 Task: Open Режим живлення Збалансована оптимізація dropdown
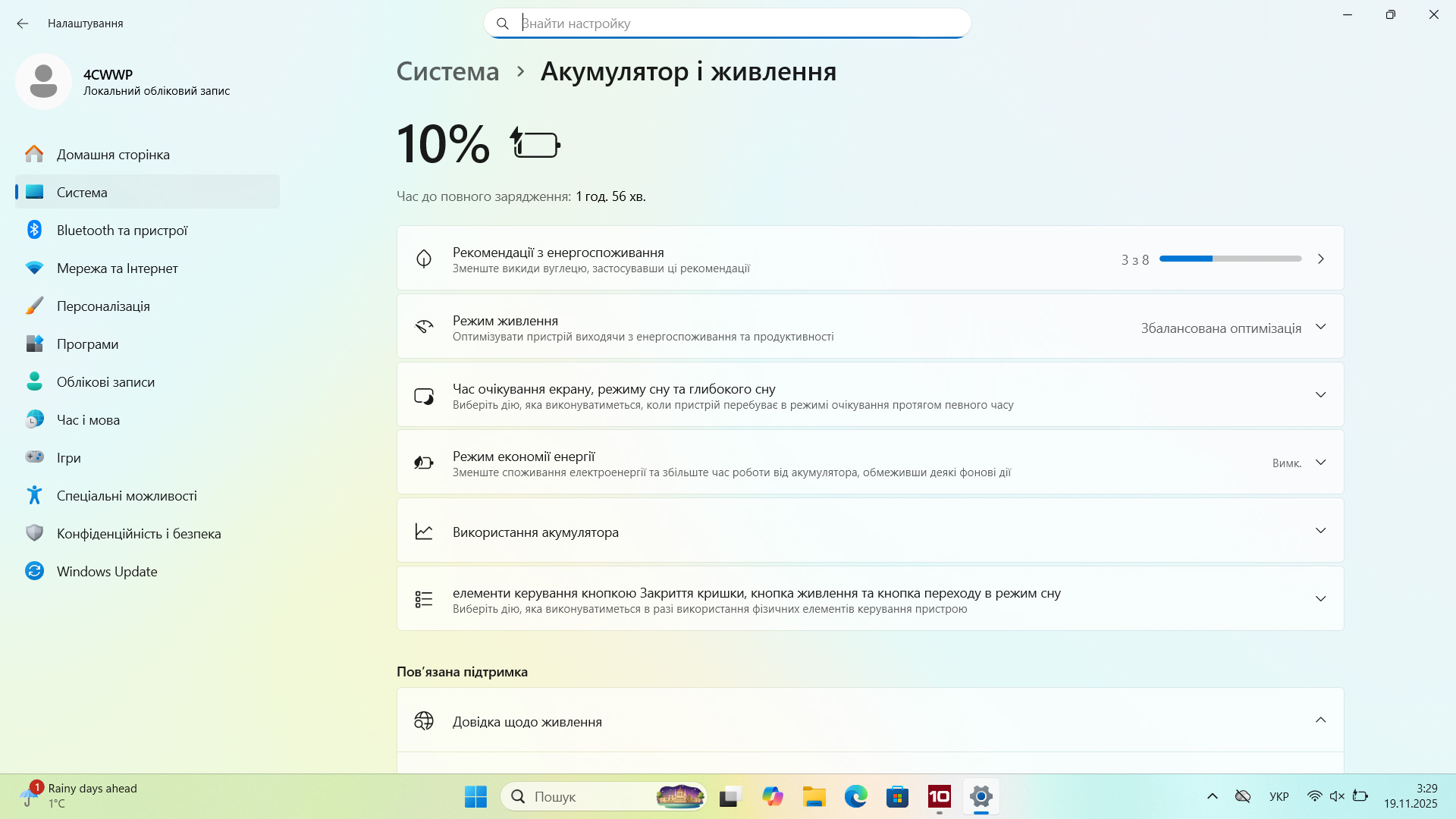pyautogui.click(x=1234, y=328)
